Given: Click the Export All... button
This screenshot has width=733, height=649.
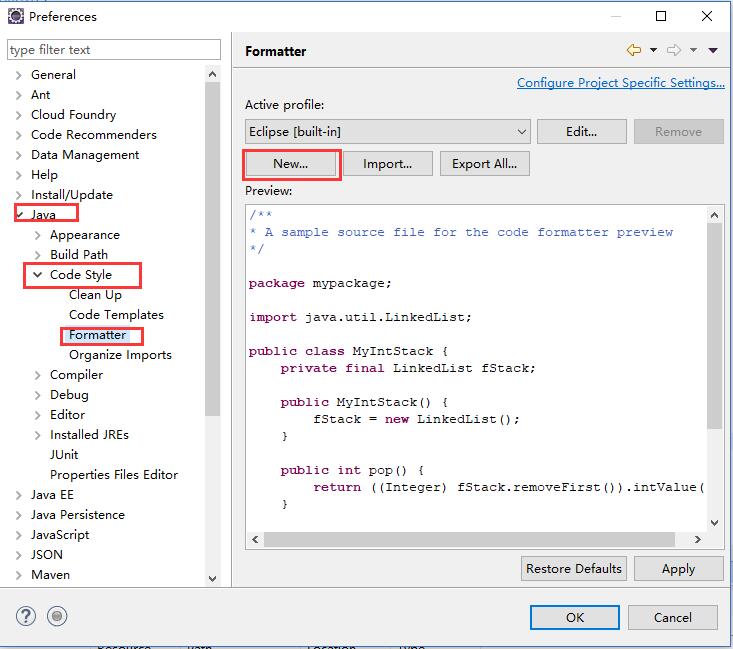Looking at the screenshot, I should [484, 164].
